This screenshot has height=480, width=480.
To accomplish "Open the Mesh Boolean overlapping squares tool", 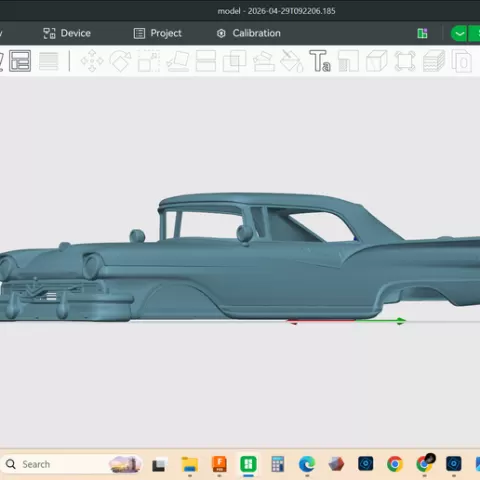I will (x=234, y=61).
